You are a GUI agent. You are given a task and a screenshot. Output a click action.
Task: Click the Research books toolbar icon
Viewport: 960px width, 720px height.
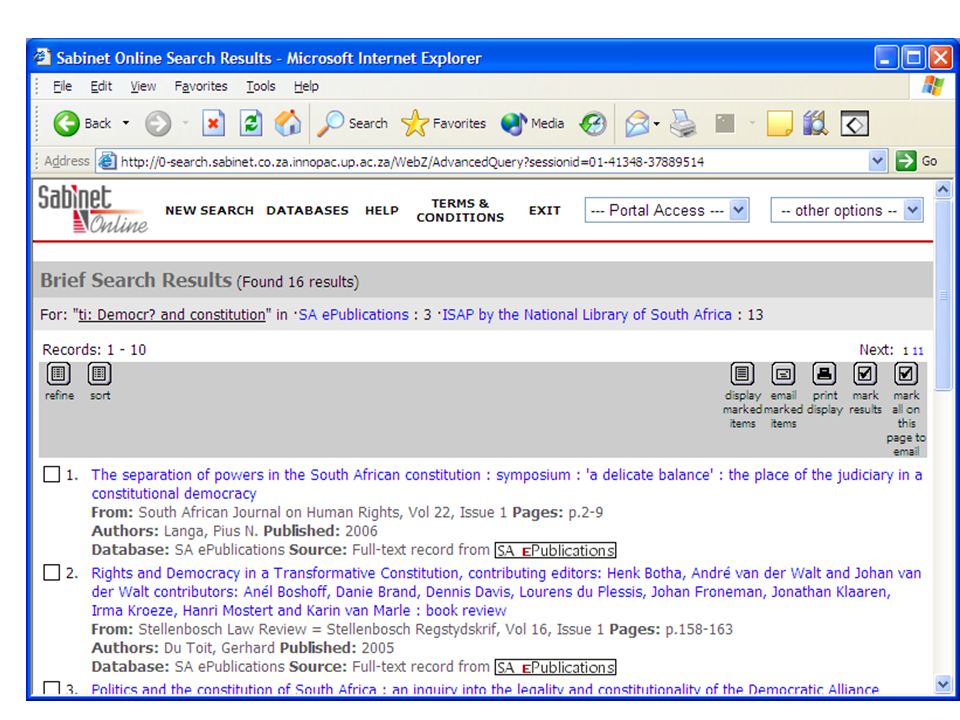(815, 124)
